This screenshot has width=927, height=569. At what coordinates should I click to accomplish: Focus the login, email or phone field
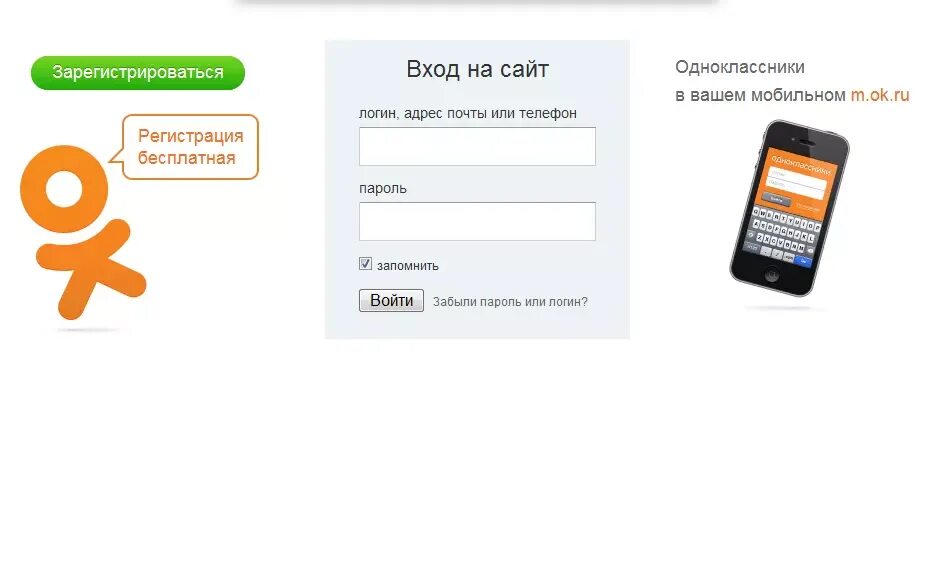(x=477, y=146)
